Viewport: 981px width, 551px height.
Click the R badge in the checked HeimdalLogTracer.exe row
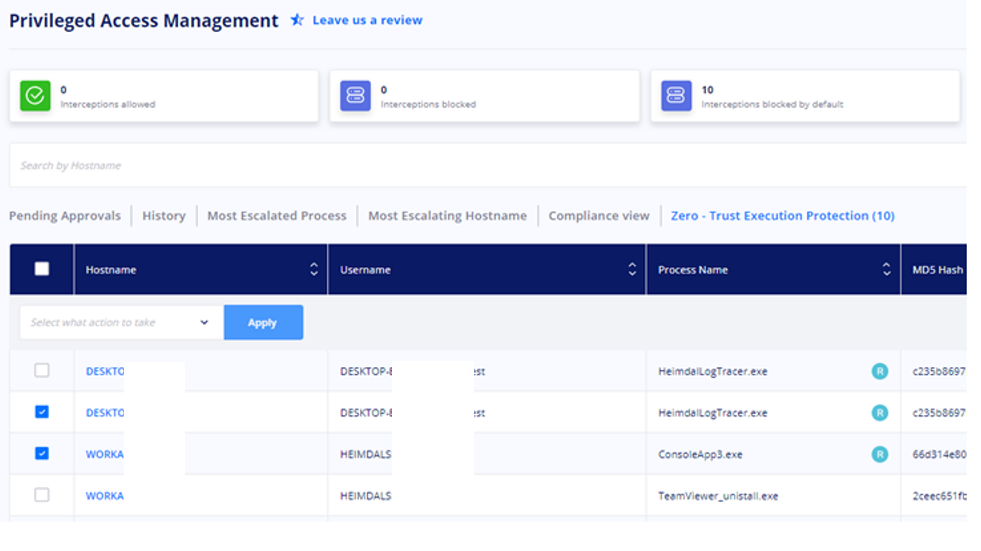pos(880,413)
